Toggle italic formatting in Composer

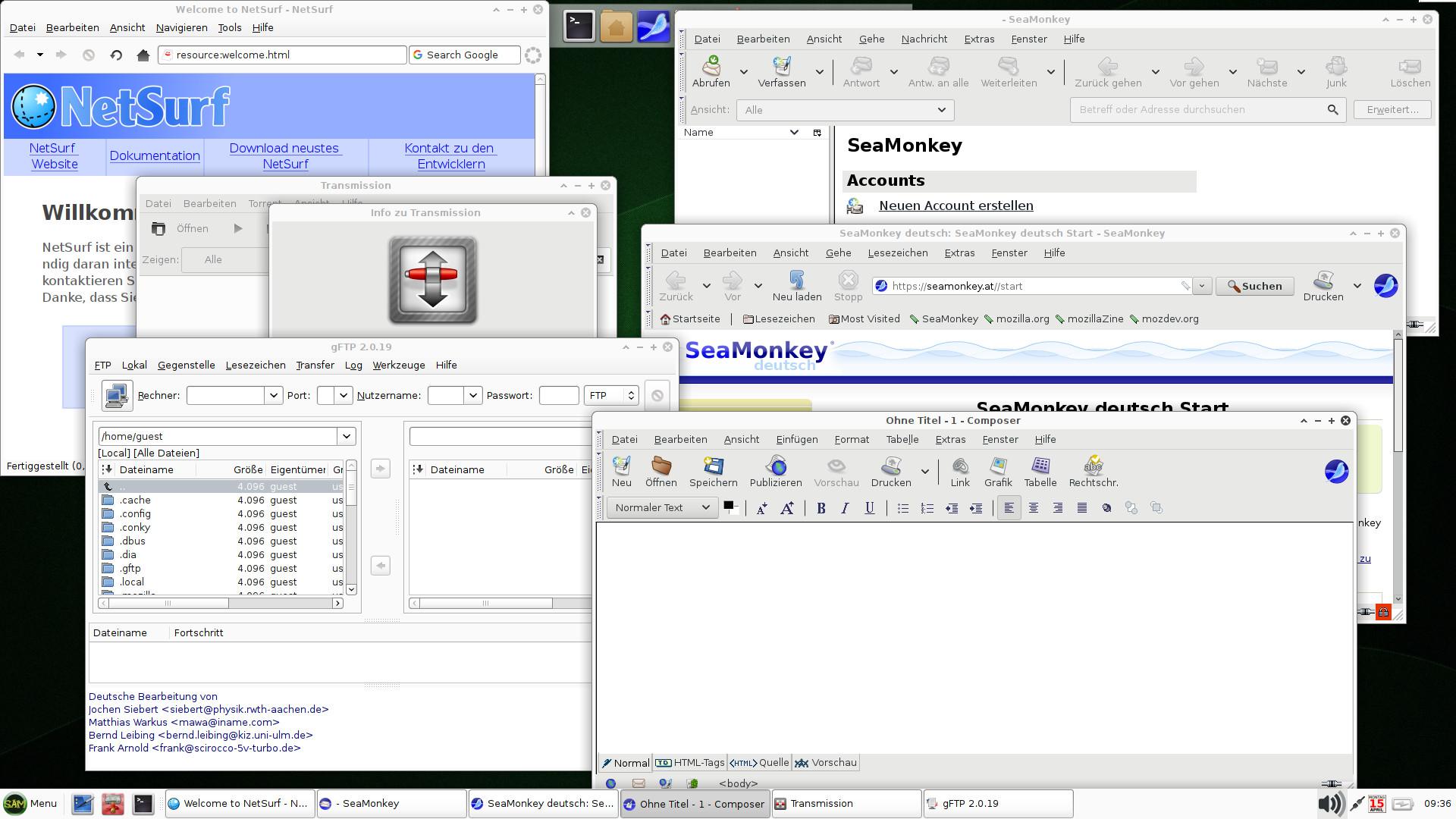(x=845, y=508)
